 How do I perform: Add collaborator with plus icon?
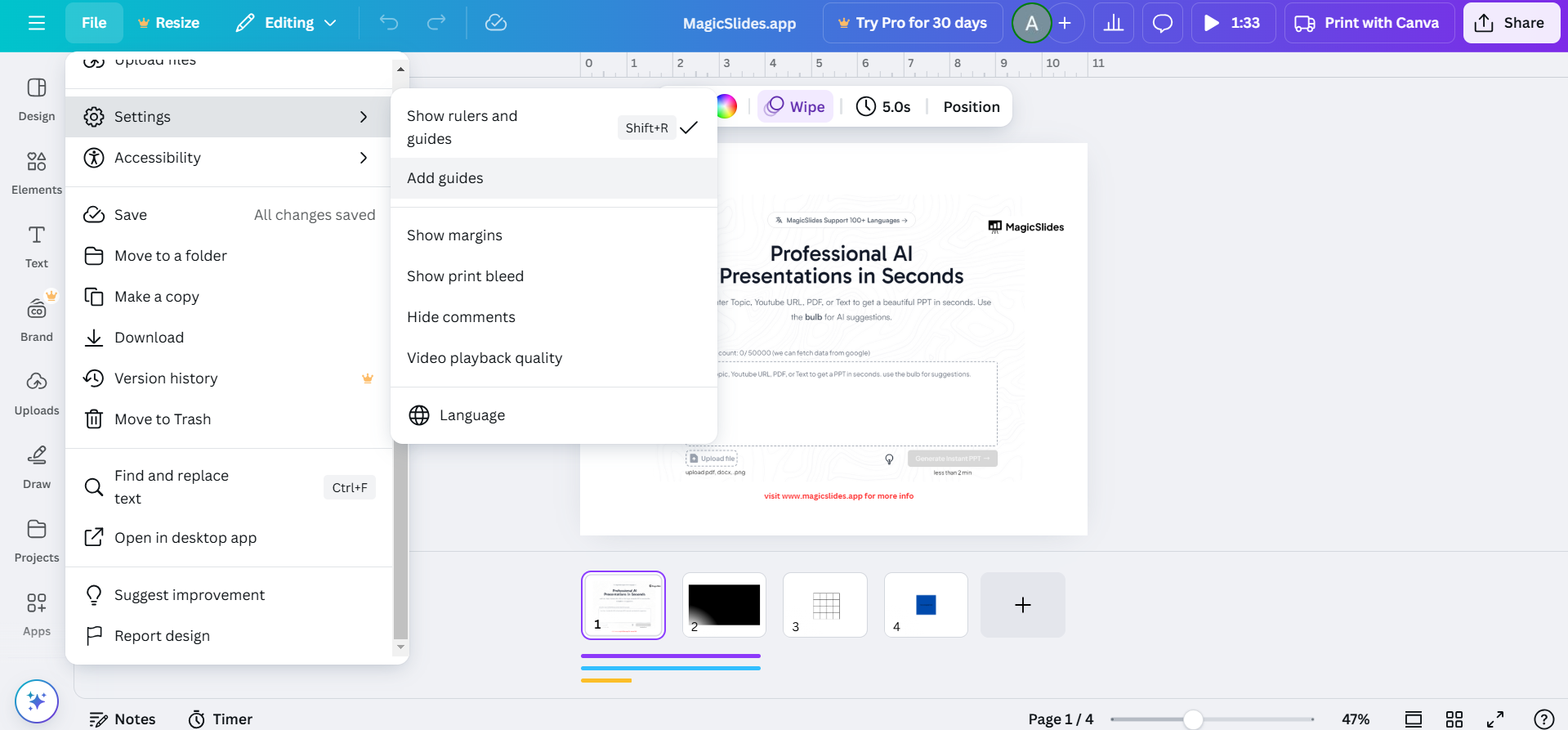click(x=1065, y=23)
